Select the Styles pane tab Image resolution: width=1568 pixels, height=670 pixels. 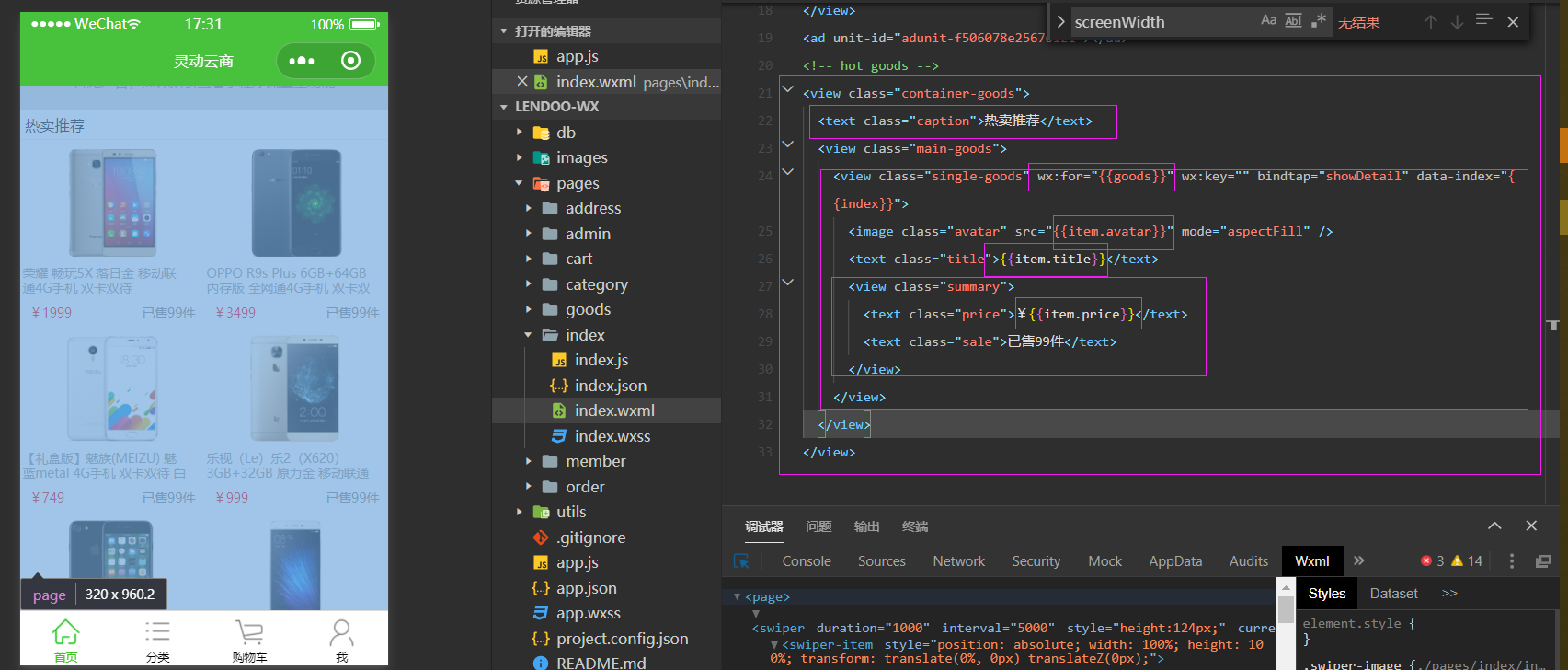tap(1327, 594)
